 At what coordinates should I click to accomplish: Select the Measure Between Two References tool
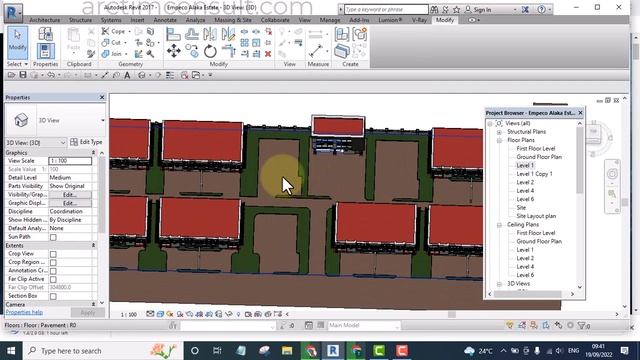pyautogui.click(x=316, y=51)
